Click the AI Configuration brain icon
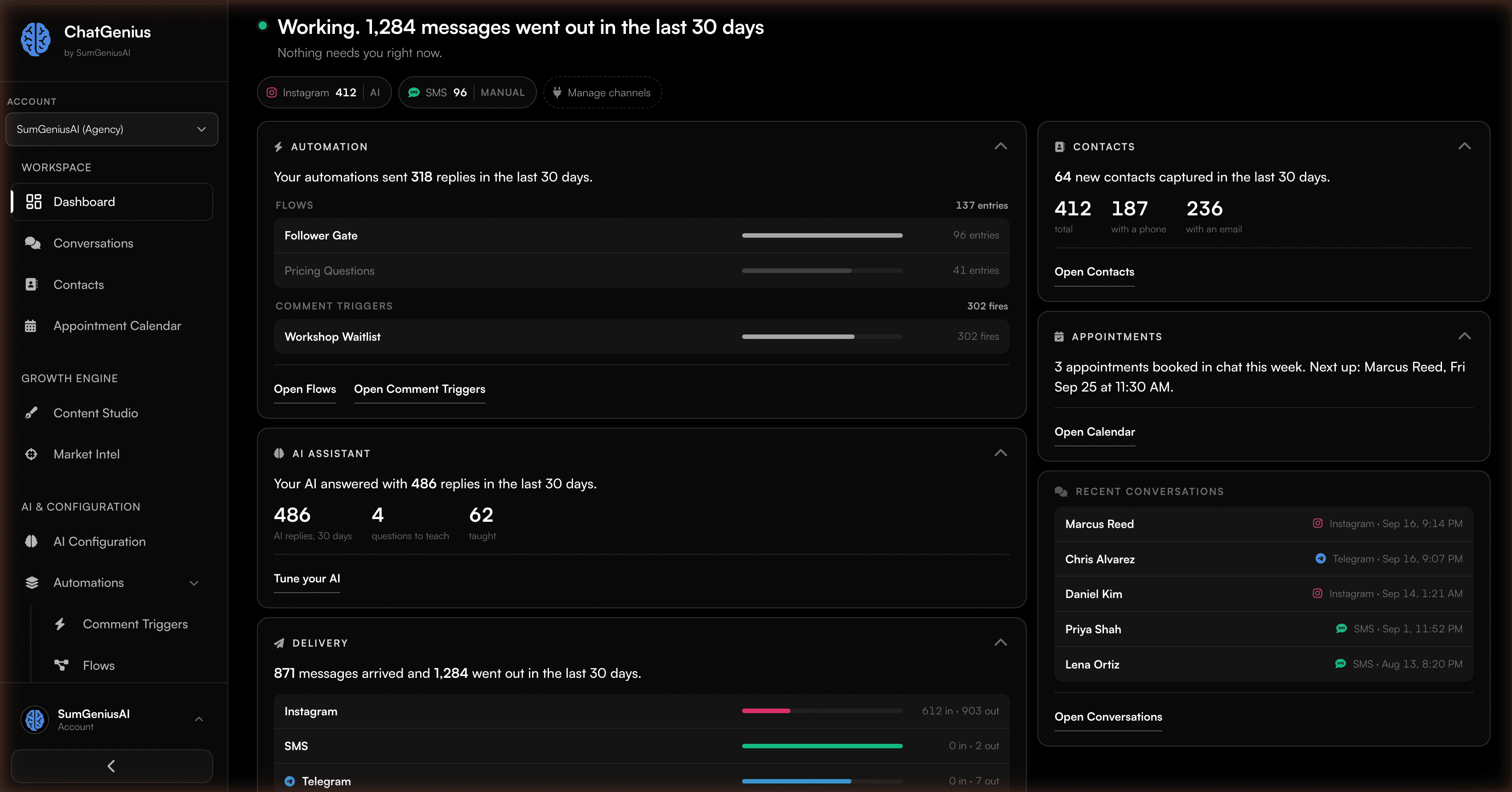This screenshot has height=792, width=1512. (32, 541)
